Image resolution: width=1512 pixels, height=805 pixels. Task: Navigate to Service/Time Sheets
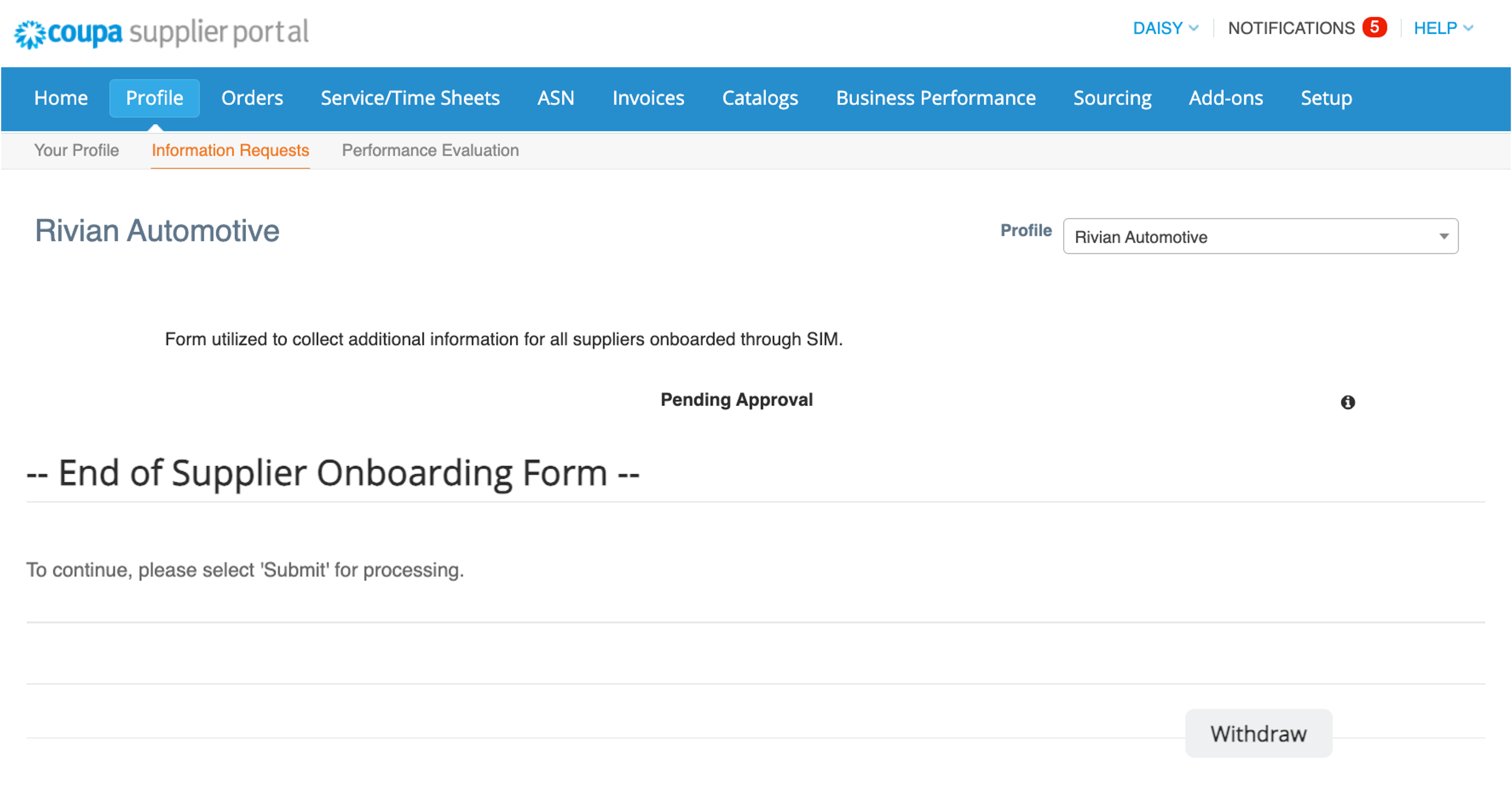(409, 98)
